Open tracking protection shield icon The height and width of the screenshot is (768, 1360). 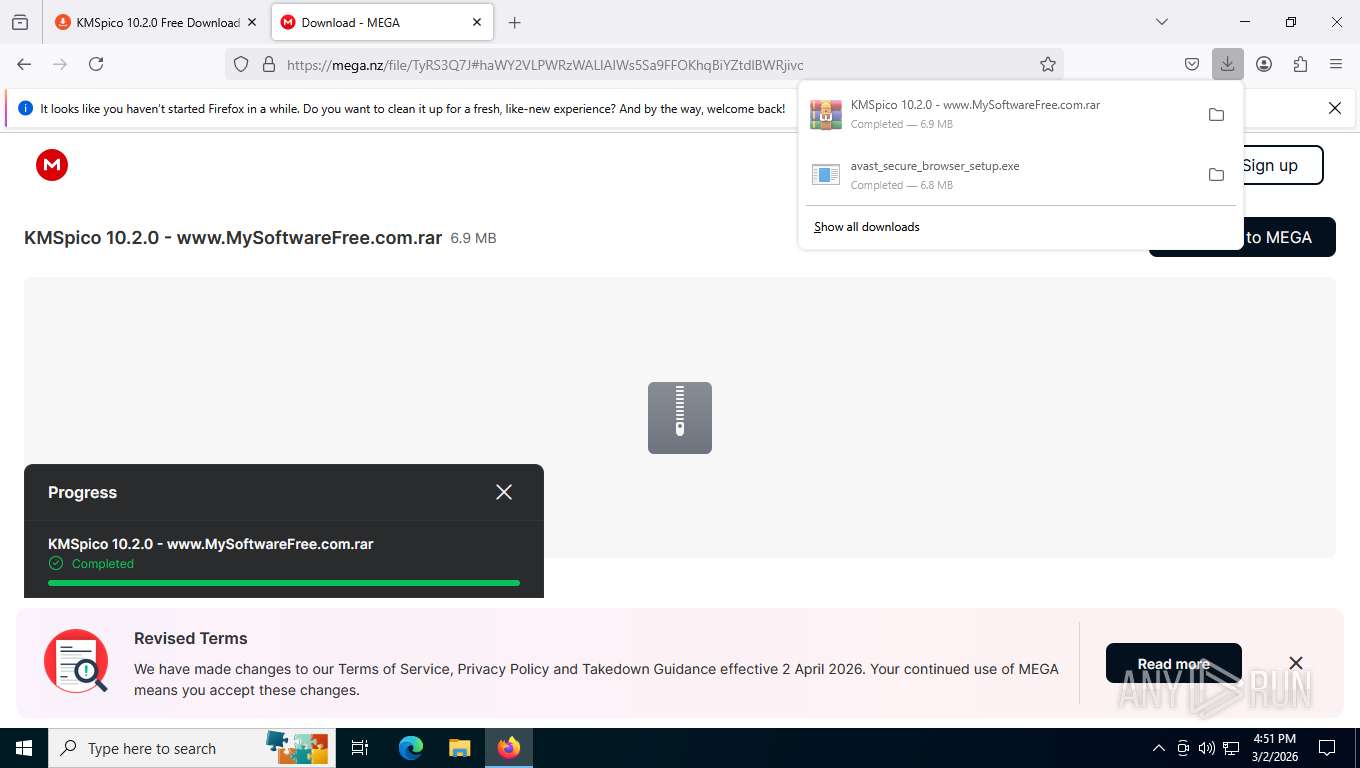point(241,64)
